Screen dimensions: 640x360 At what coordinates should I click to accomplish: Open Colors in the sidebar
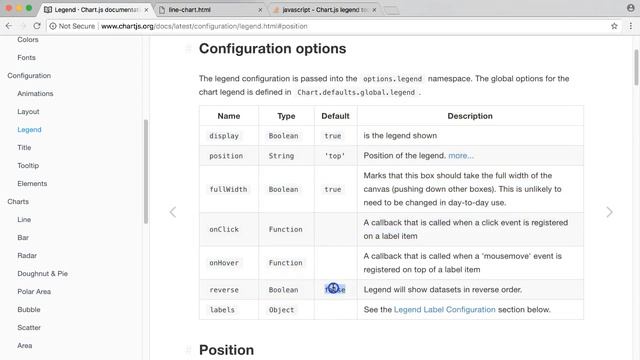(28, 40)
